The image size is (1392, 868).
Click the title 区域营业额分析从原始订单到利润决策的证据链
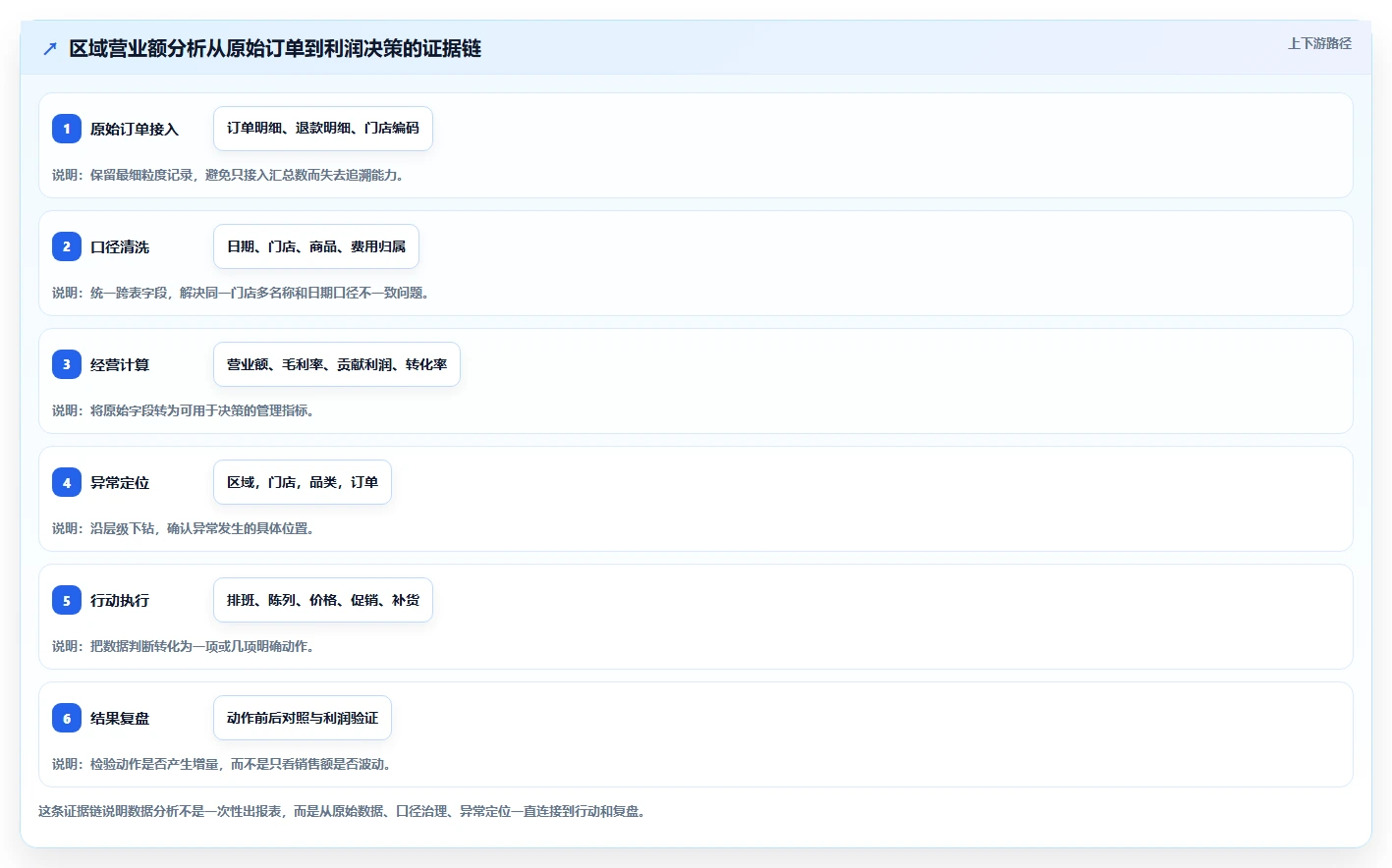[275, 48]
